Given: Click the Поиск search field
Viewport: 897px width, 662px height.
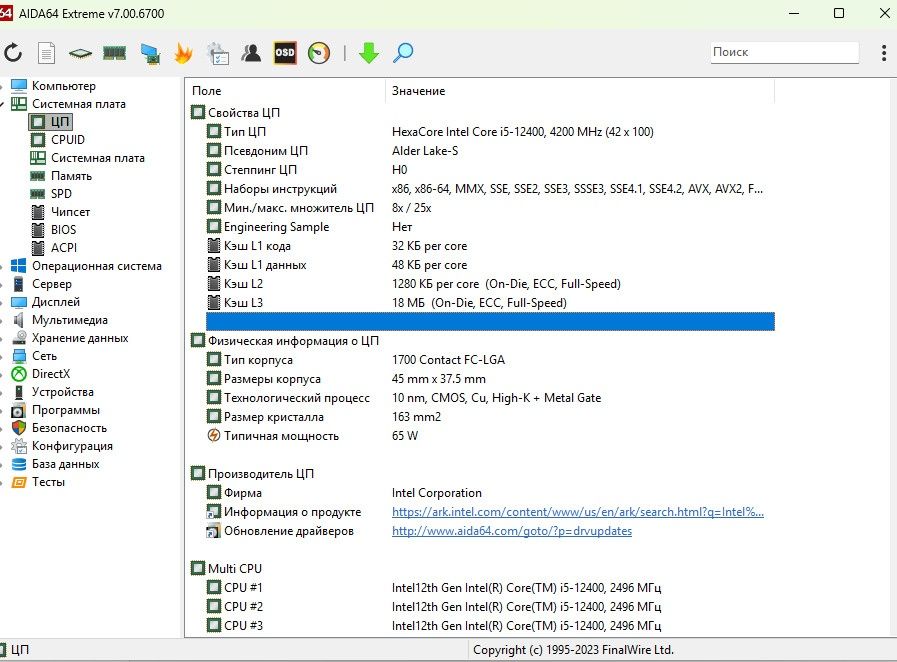Looking at the screenshot, I should tap(784, 52).
